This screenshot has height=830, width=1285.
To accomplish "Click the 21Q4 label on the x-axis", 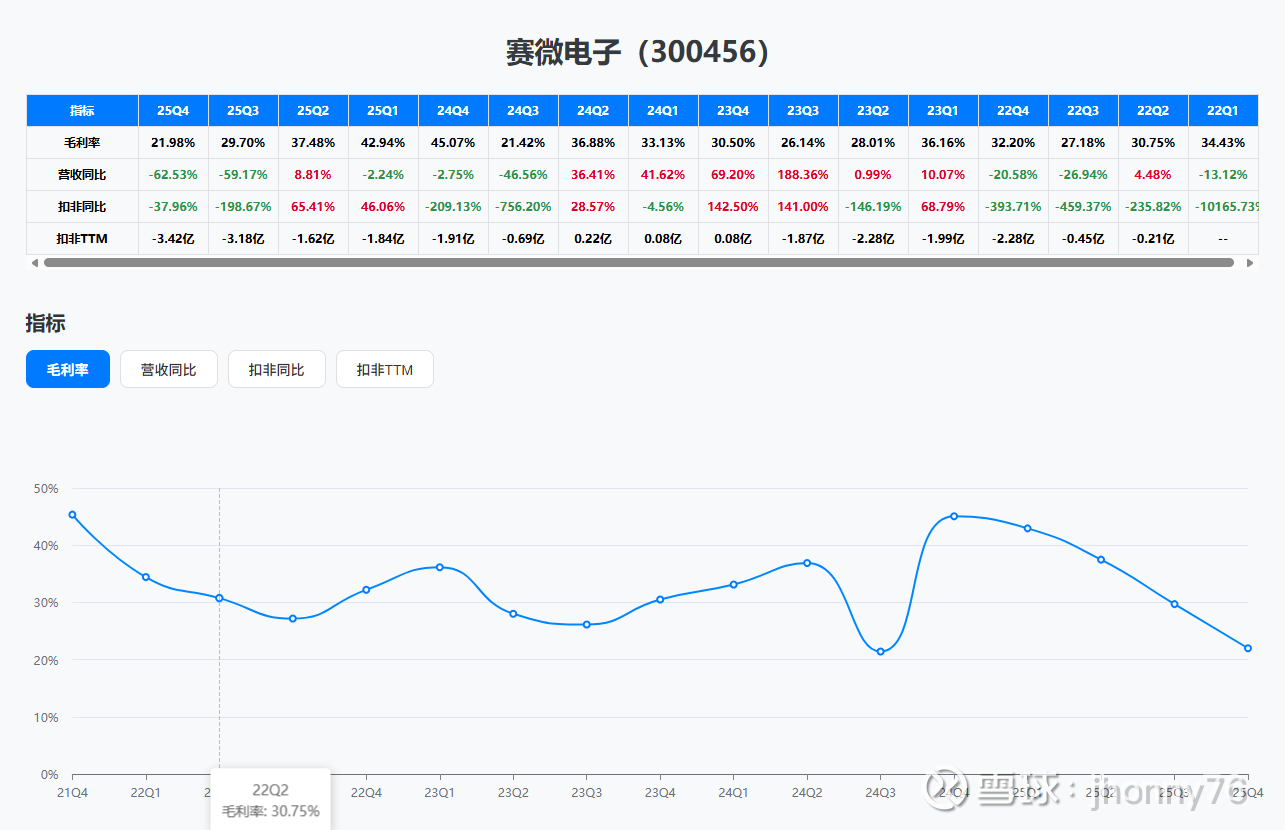I will coord(72,793).
